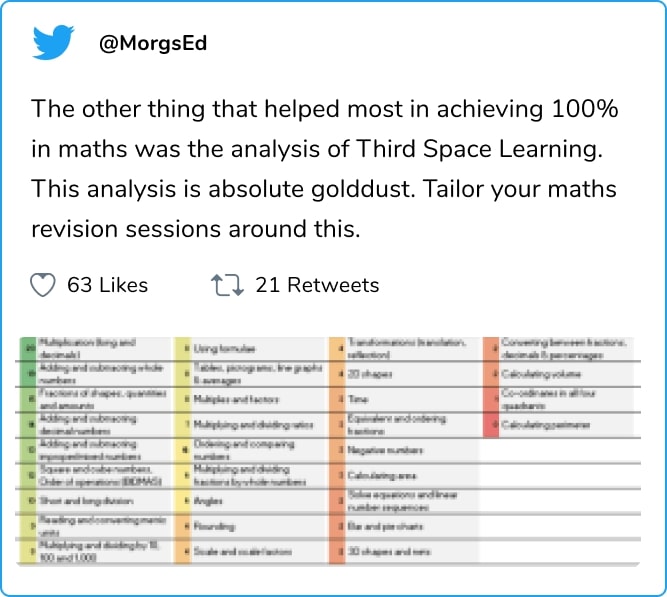Click the heart like icon
This screenshot has width=667, height=597.
point(43,286)
